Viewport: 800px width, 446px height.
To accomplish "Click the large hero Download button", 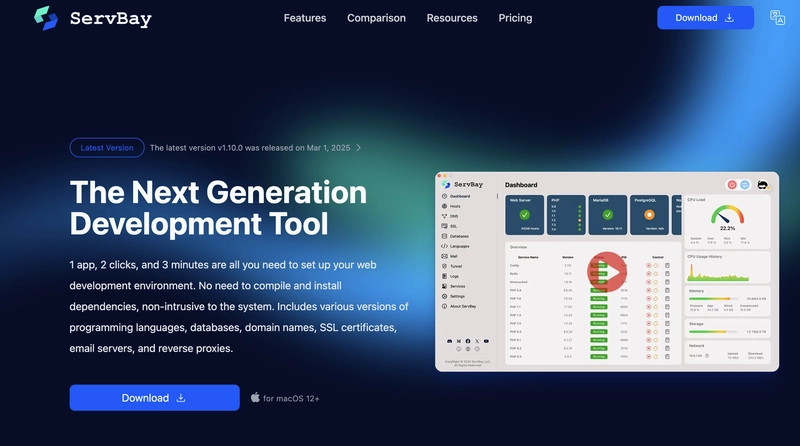I will click(x=154, y=398).
